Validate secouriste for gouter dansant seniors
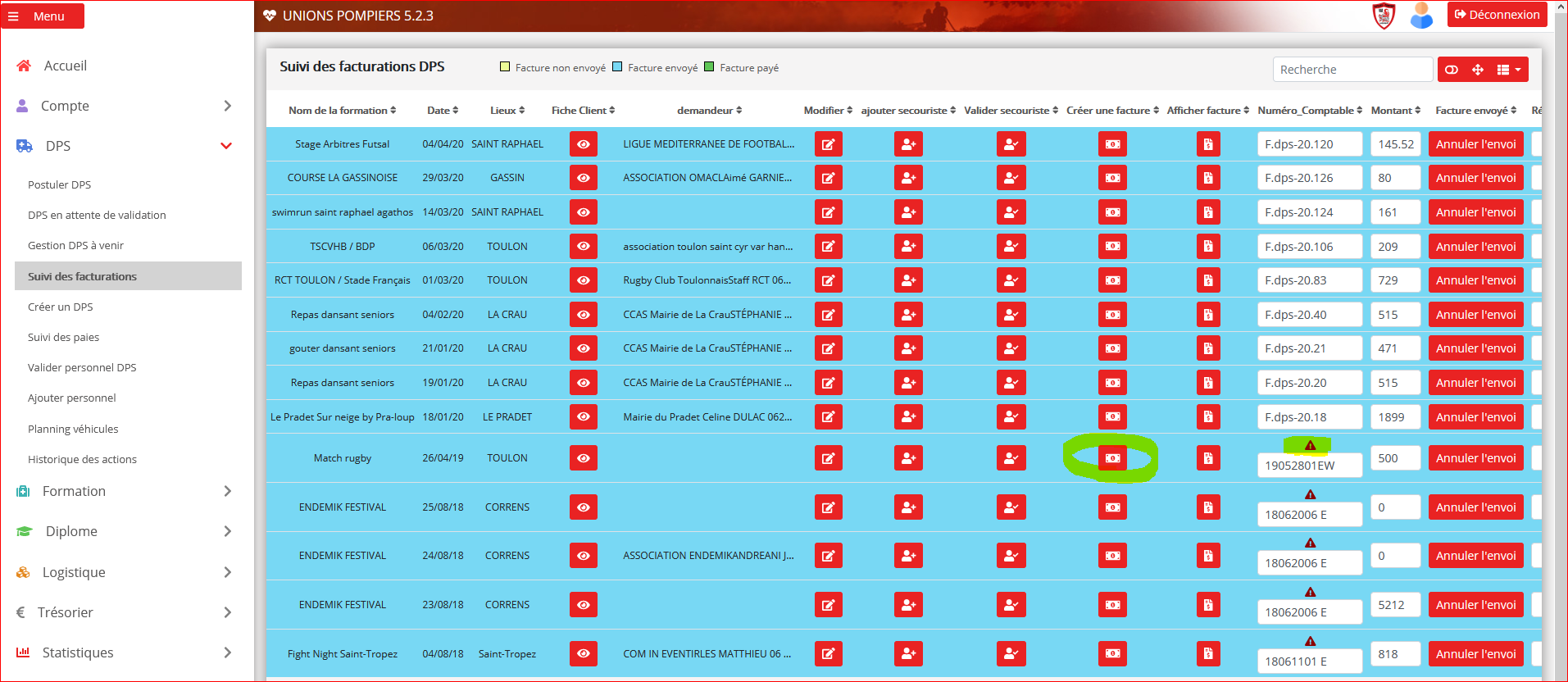This screenshot has height=682, width=1568. [1011, 348]
